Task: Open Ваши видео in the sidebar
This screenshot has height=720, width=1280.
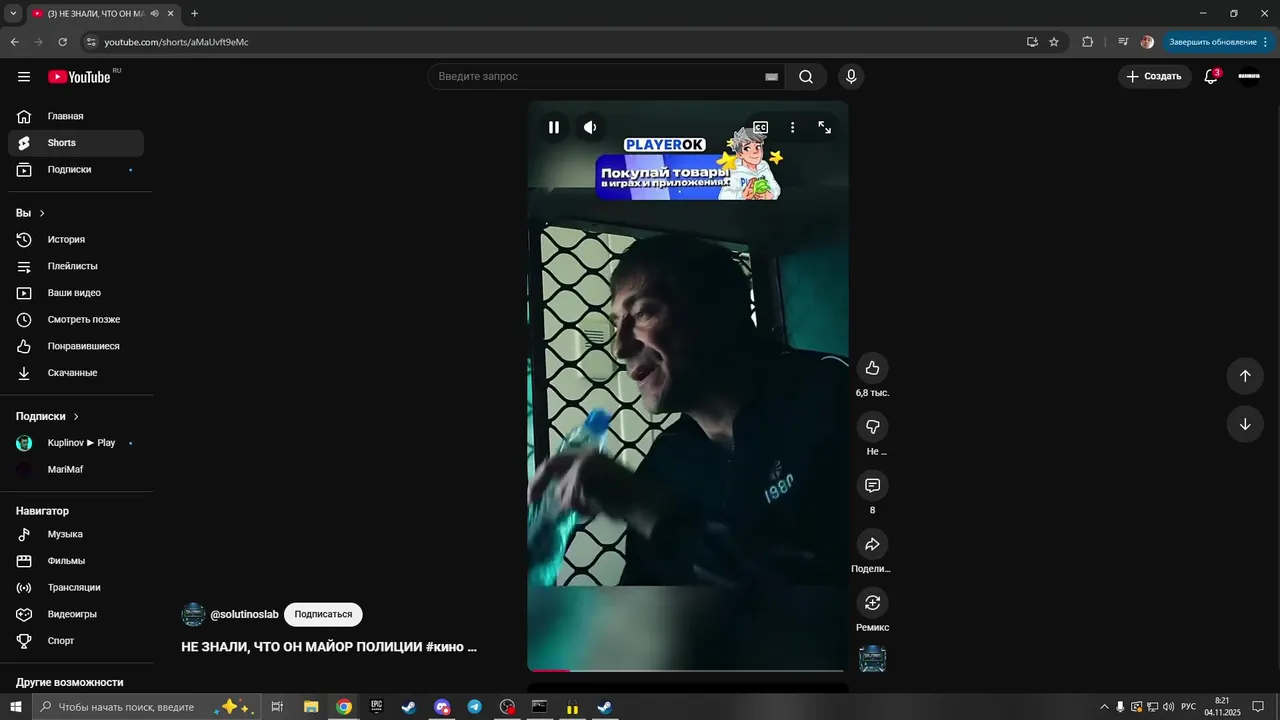Action: pos(76,293)
